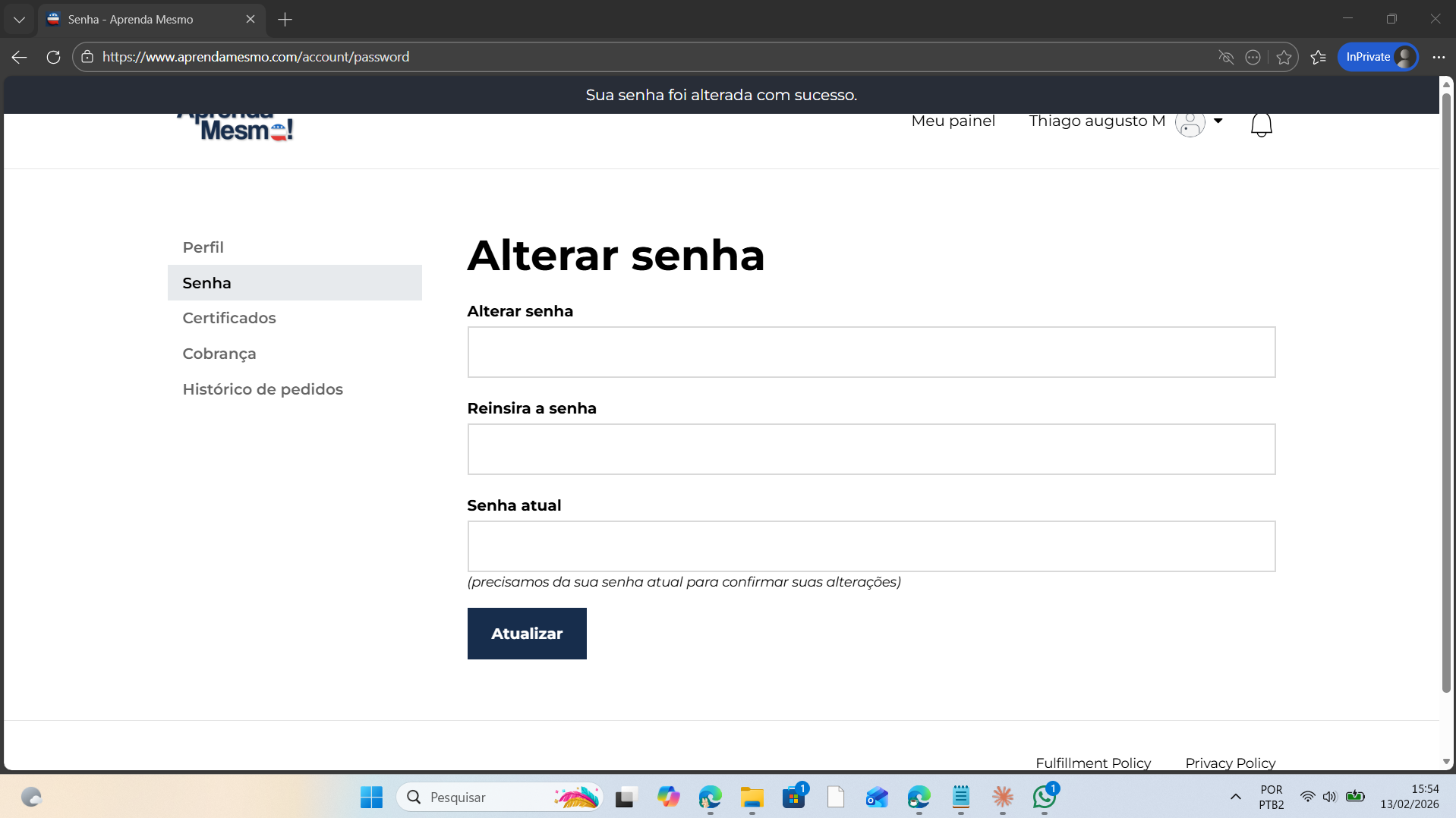The height and width of the screenshot is (818, 1456).
Task: Click the Aprenda Mesmo logo
Action: 235,127
